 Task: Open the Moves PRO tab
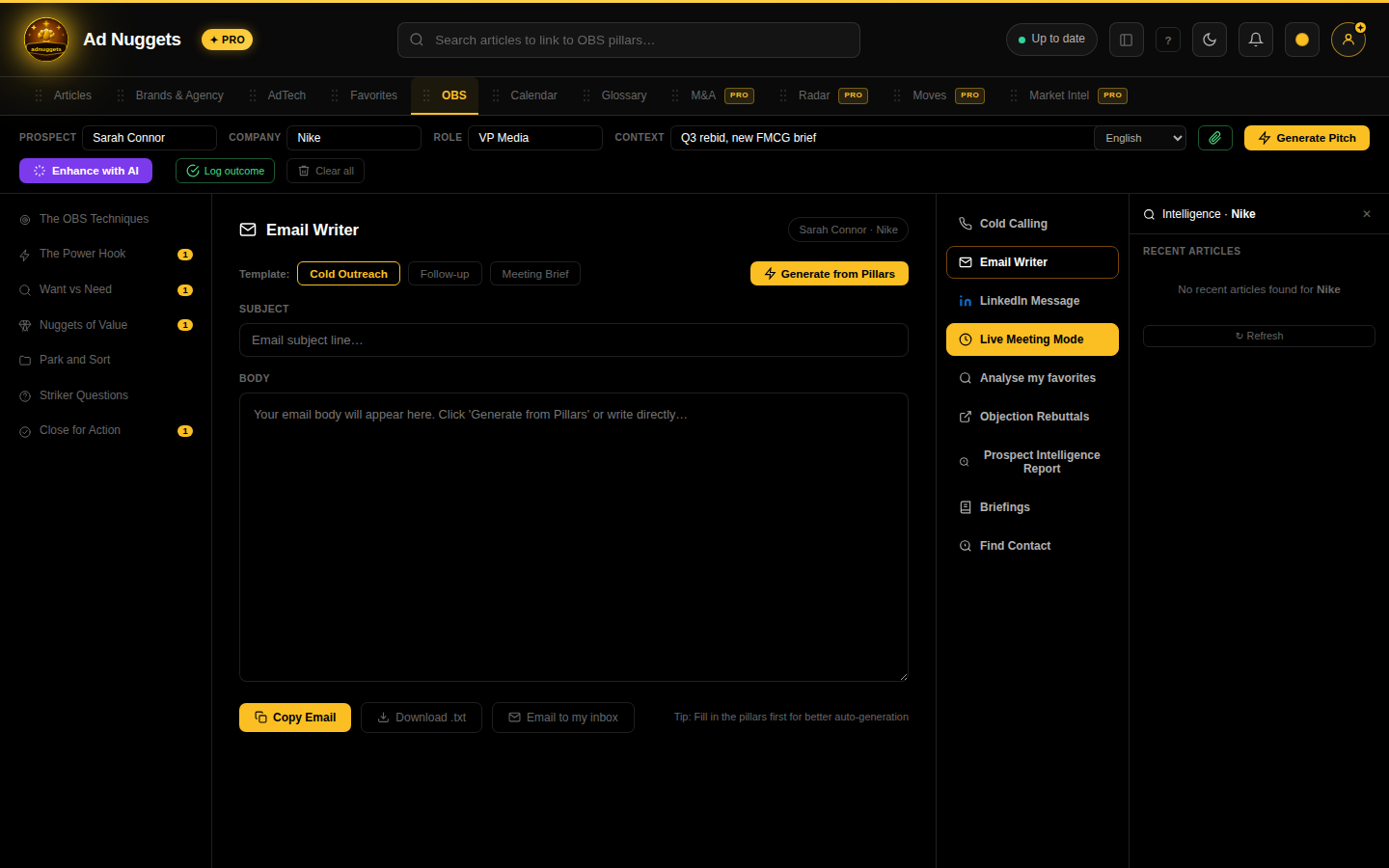coord(939,95)
